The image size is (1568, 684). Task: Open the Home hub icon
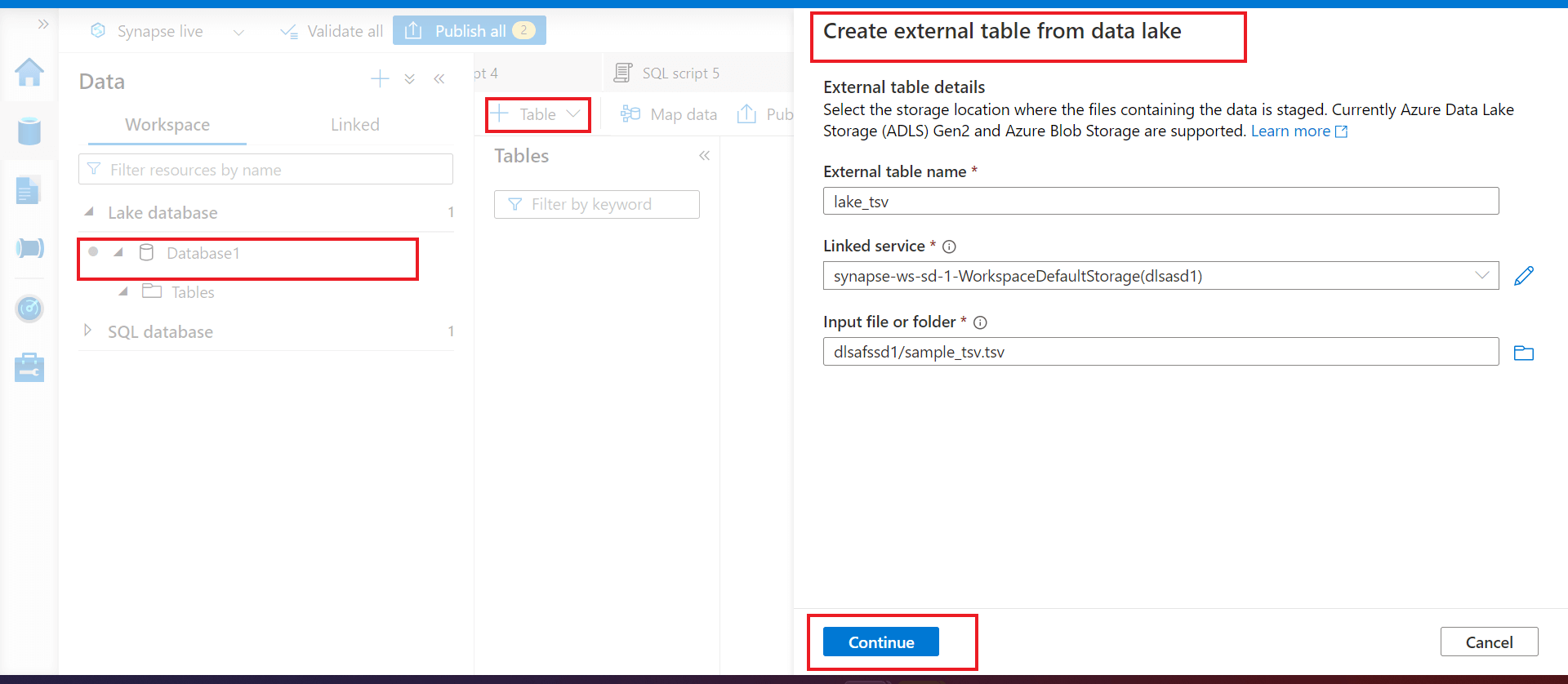point(29,73)
